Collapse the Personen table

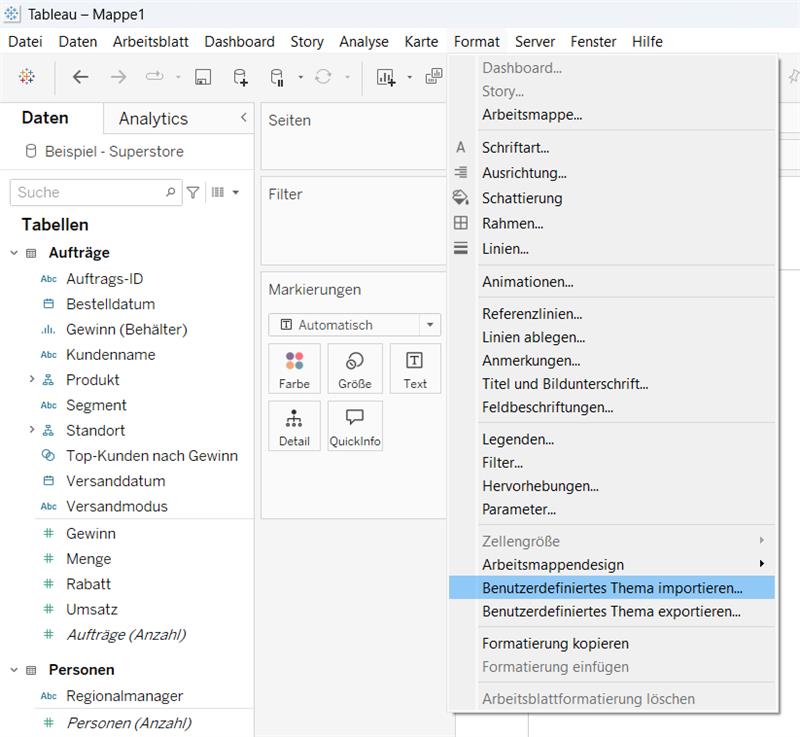(14, 670)
